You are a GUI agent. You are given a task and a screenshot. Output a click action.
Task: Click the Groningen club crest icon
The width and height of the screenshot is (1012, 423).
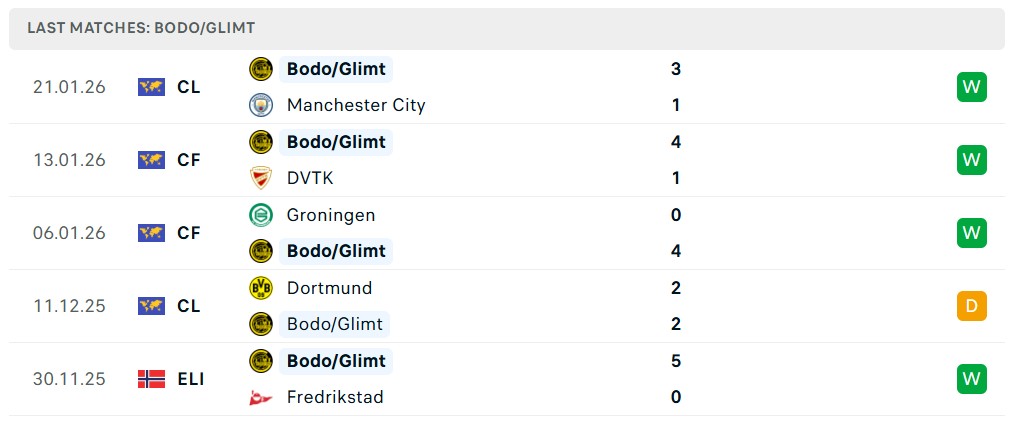click(260, 215)
